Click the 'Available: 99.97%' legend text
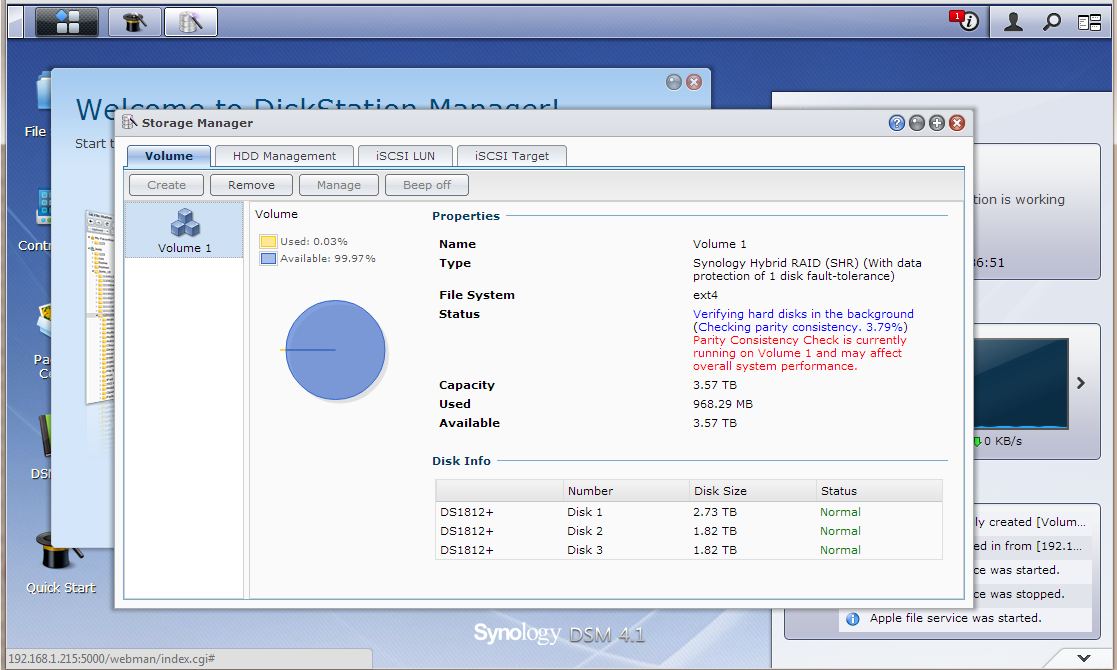This screenshot has height=670, width=1117. click(328, 258)
